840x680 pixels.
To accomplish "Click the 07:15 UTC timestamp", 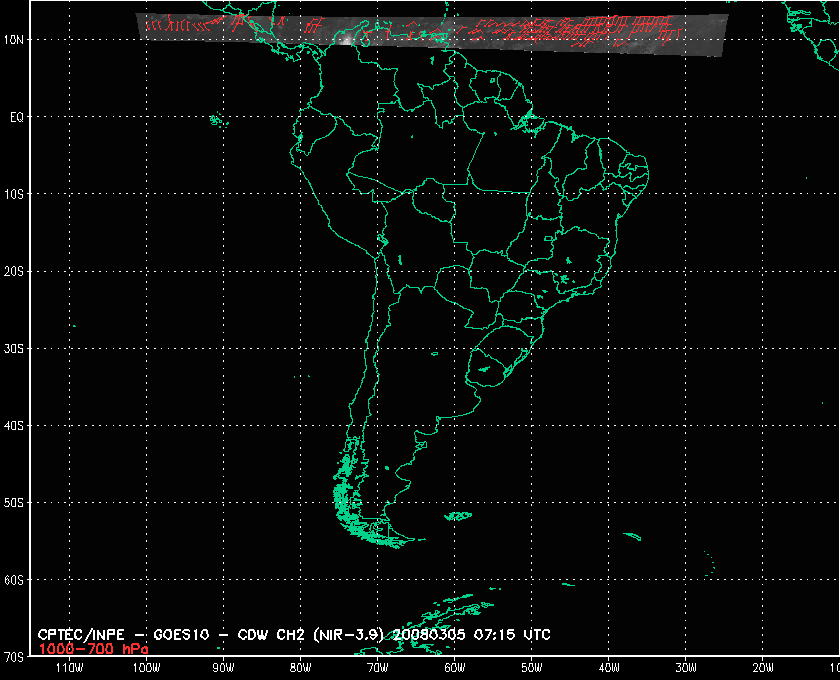I will pyautogui.click(x=512, y=635).
